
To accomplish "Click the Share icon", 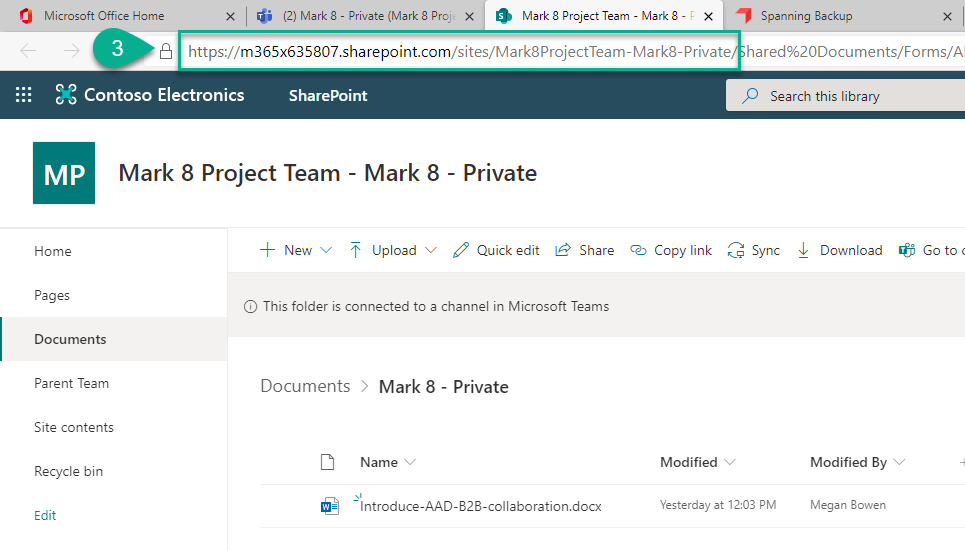I will (563, 250).
